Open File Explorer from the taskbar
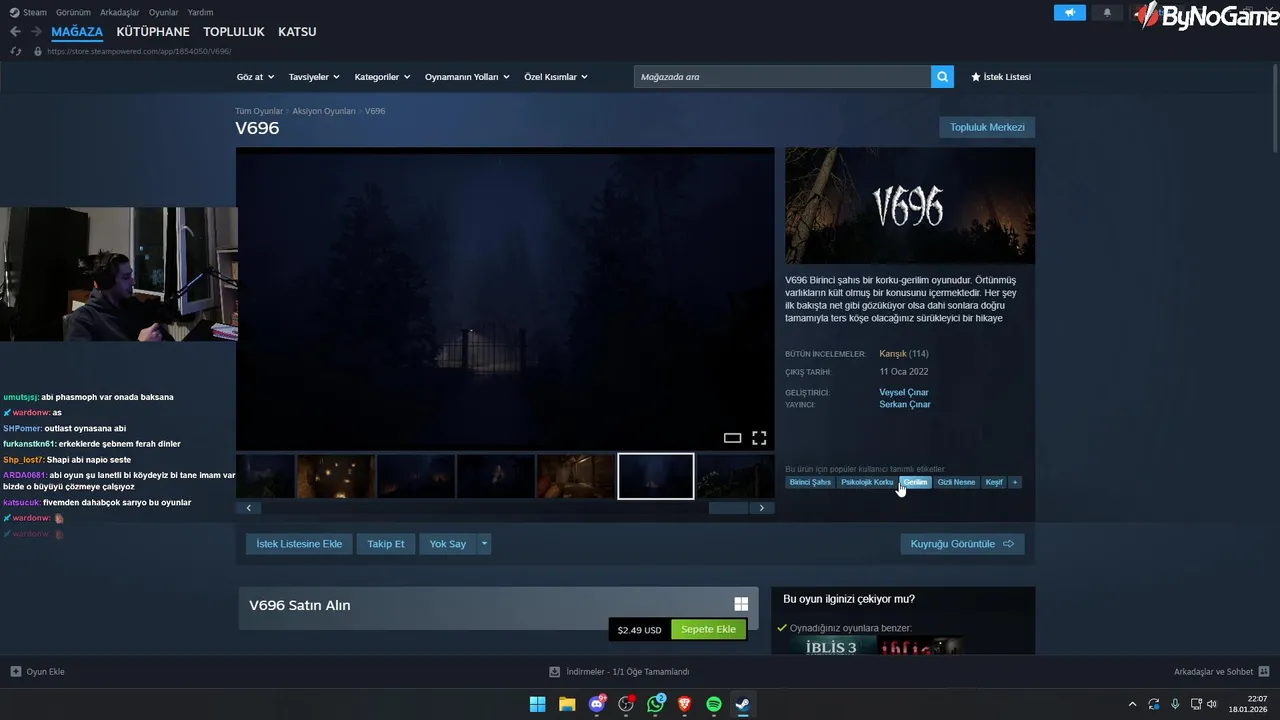The height and width of the screenshot is (720, 1280). (567, 704)
